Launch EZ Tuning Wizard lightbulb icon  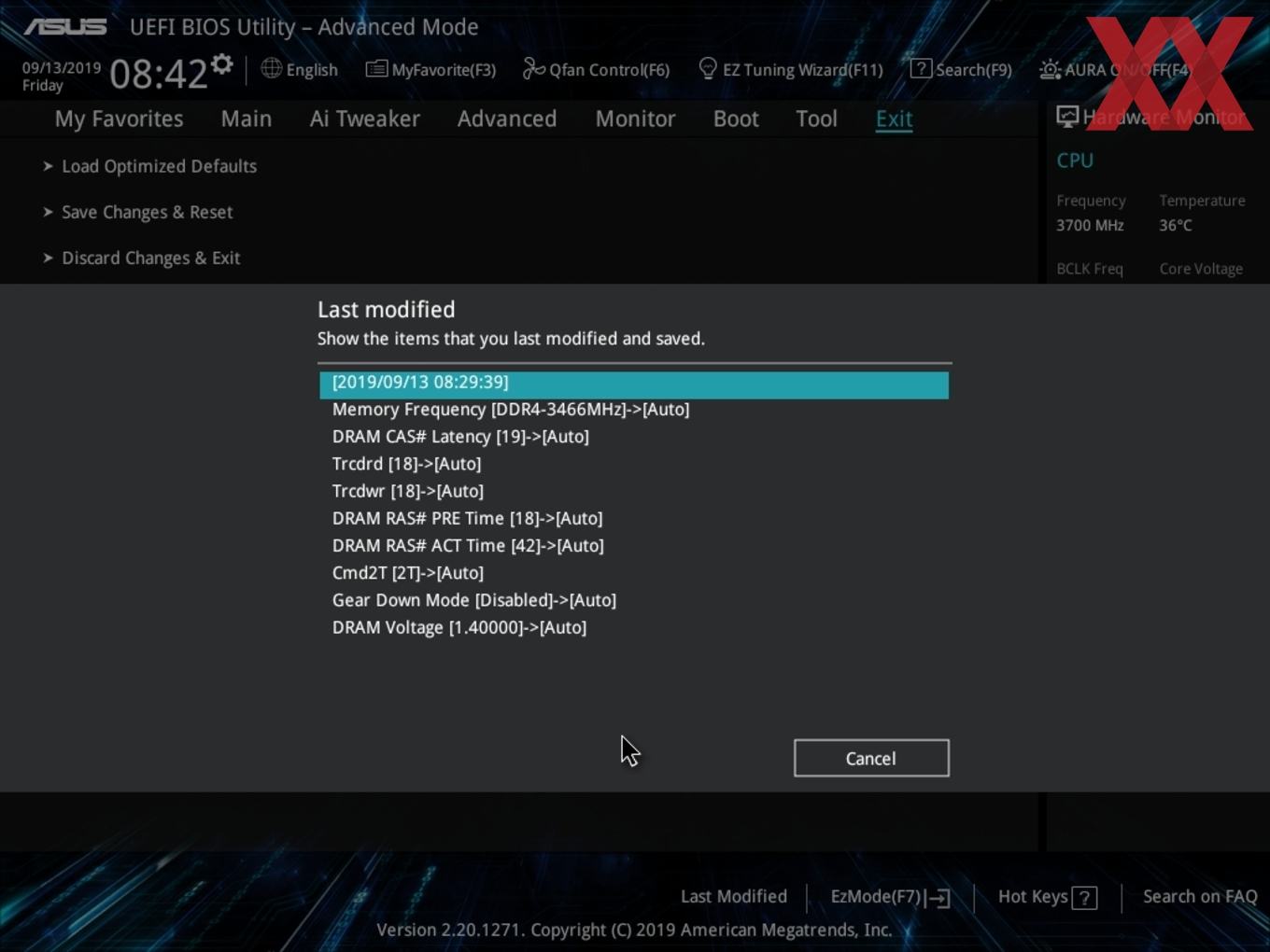point(708,68)
